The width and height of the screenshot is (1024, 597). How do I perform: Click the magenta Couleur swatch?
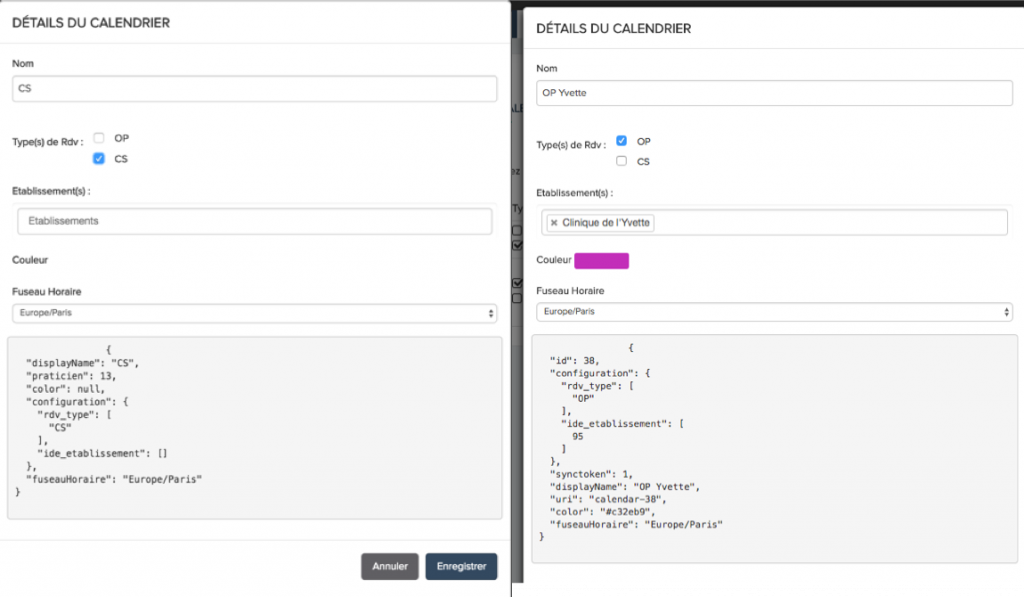coord(601,261)
